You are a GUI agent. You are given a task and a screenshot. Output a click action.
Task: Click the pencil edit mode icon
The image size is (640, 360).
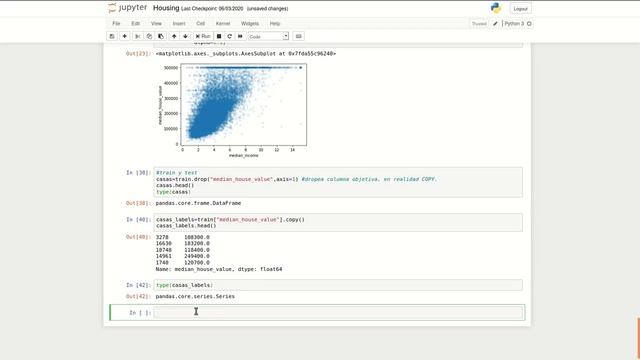pos(495,24)
